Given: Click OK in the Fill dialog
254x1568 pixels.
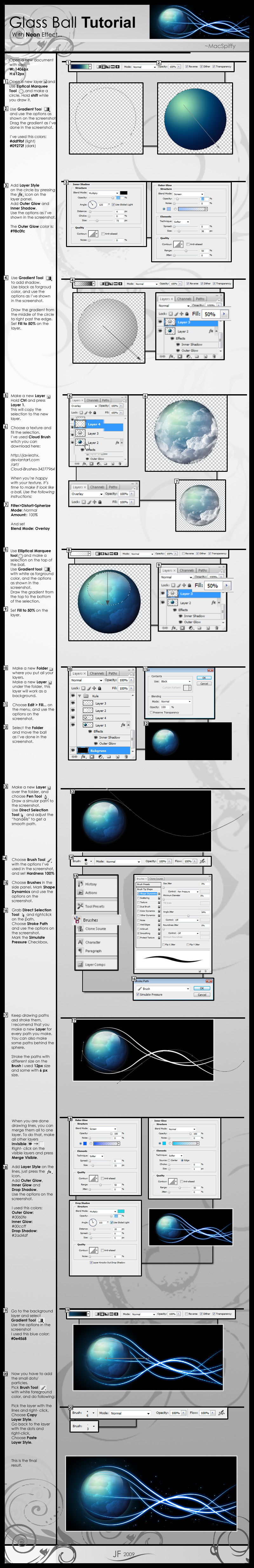Looking at the screenshot, I should [204, 678].
